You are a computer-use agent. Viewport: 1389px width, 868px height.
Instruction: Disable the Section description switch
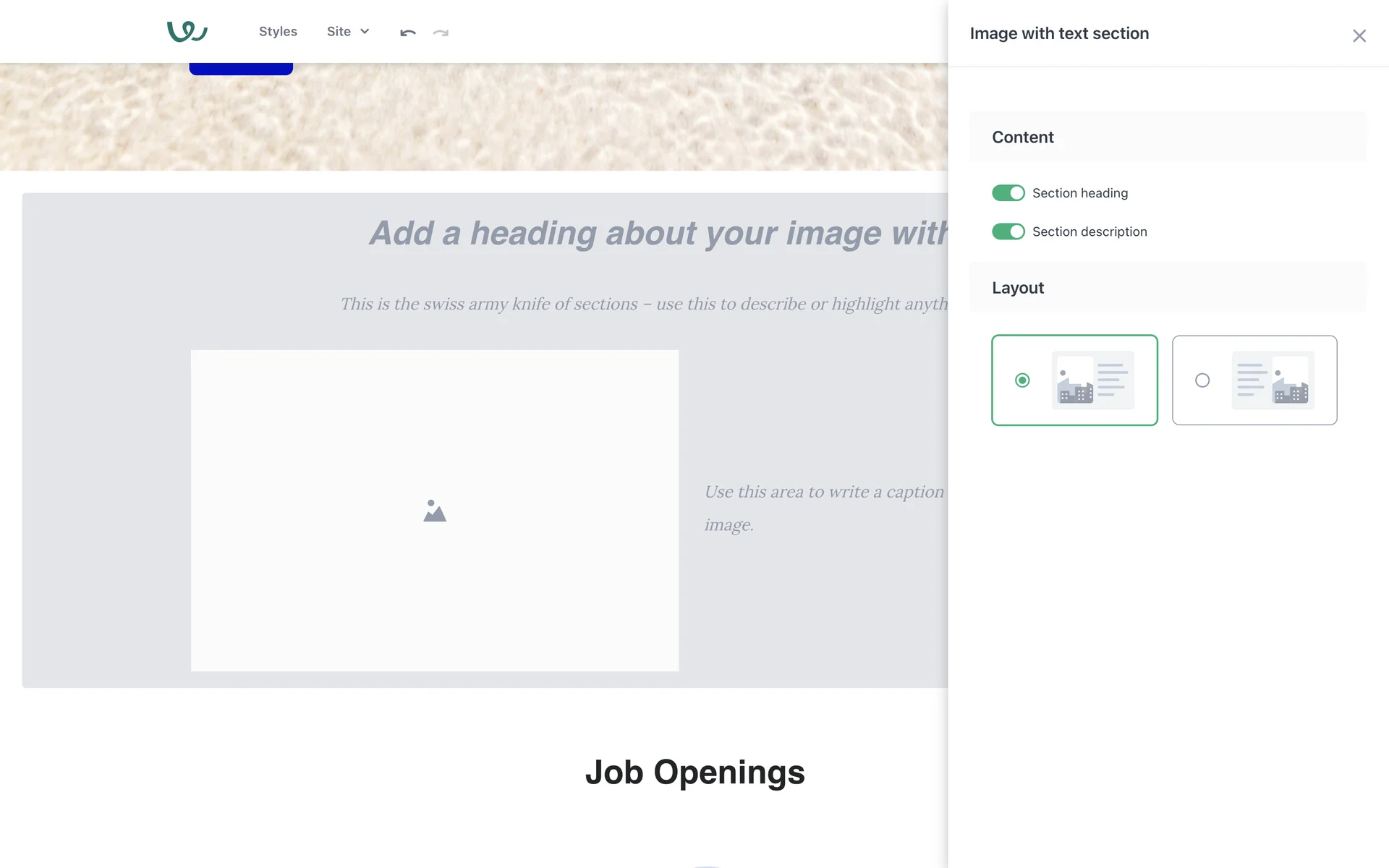tap(1008, 231)
